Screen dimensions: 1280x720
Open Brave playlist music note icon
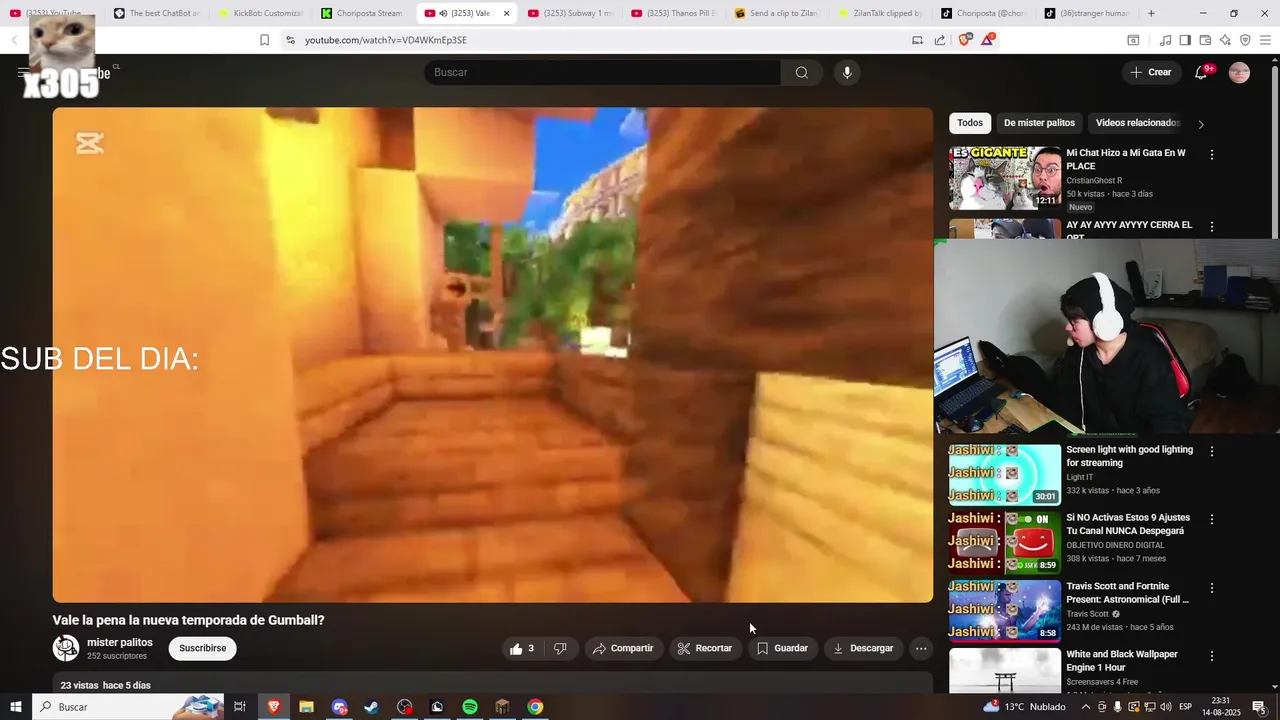(1165, 40)
